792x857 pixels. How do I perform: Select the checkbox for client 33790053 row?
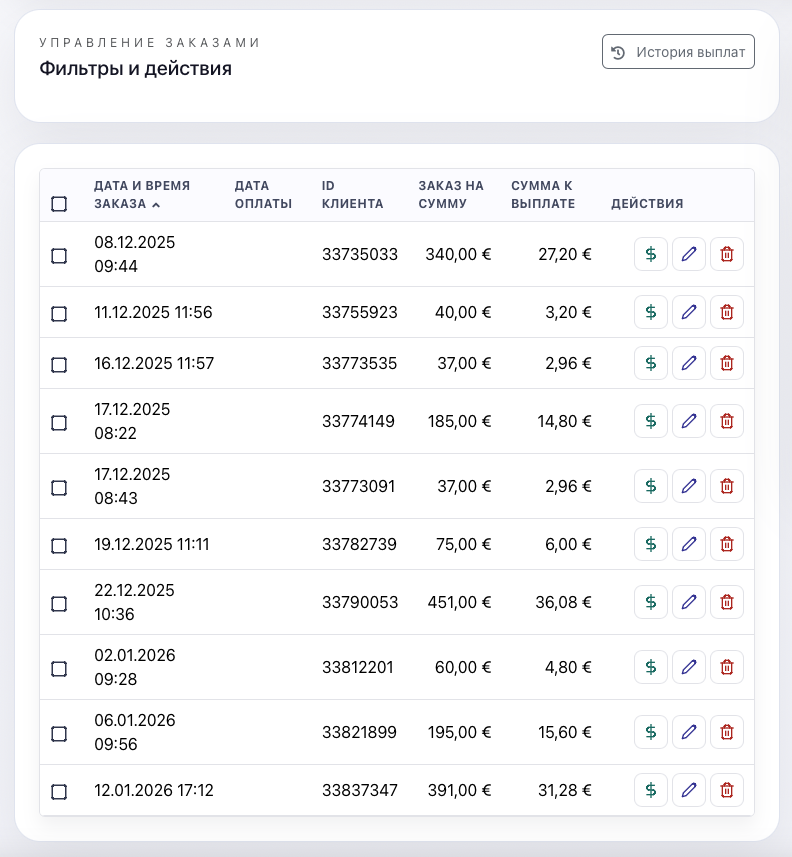pyautogui.click(x=59, y=604)
